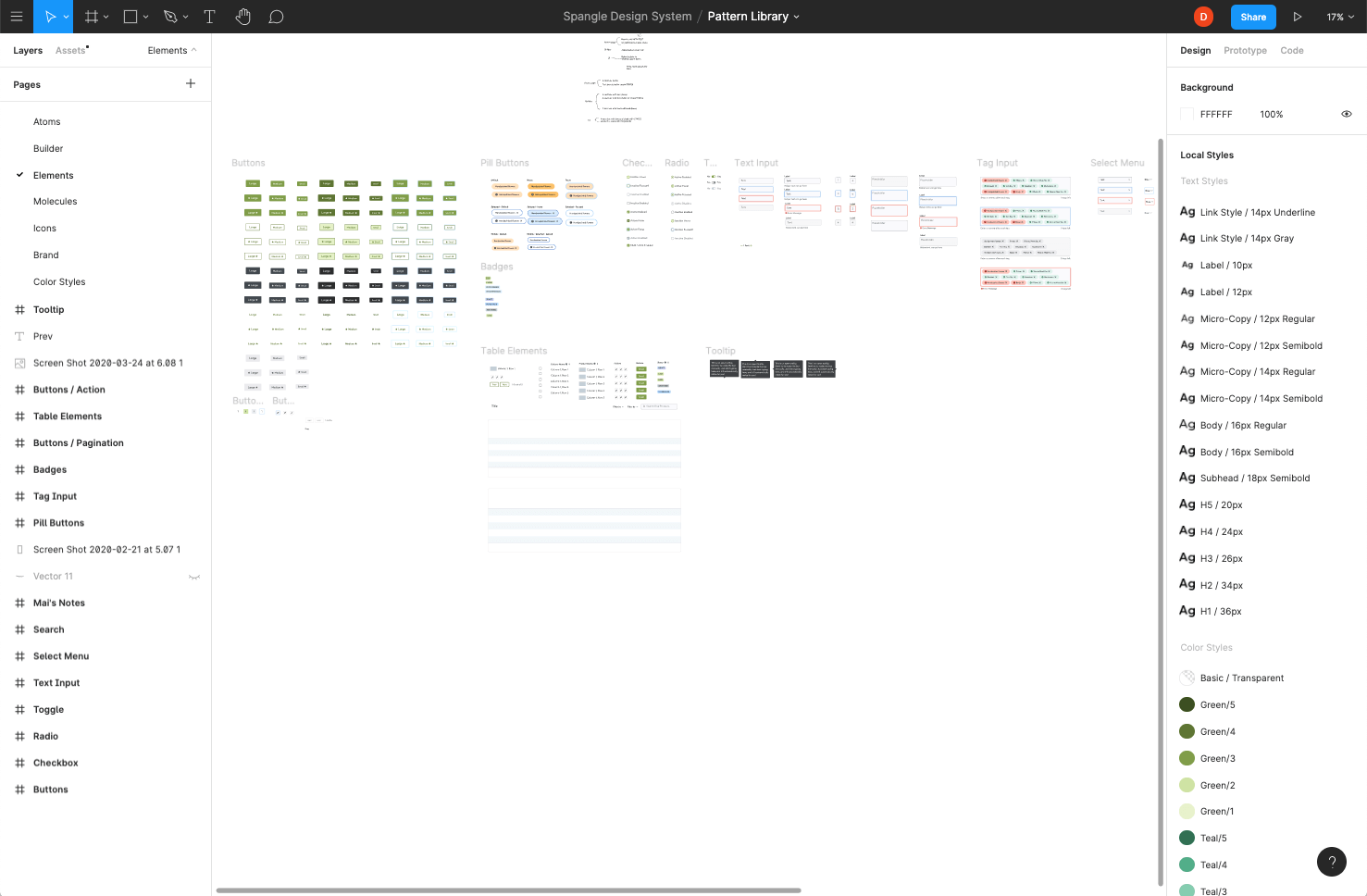This screenshot has height=896, width=1367.
Task: Open the comment tool
Action: pos(276,16)
